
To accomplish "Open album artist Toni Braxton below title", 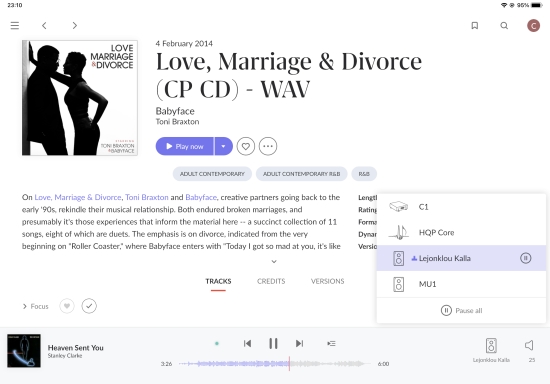I will point(177,122).
